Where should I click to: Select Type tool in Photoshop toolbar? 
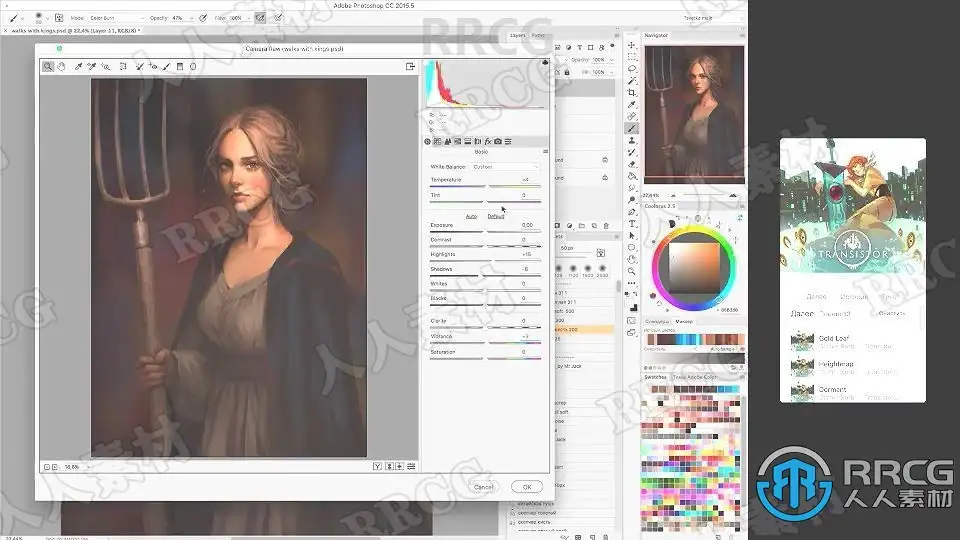click(632, 224)
